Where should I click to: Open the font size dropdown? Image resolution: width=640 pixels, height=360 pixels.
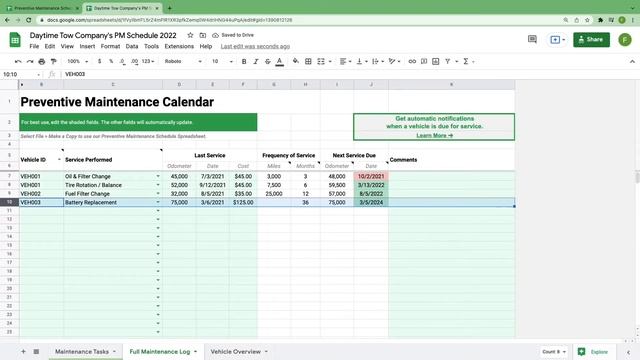pyautogui.click(x=222, y=61)
